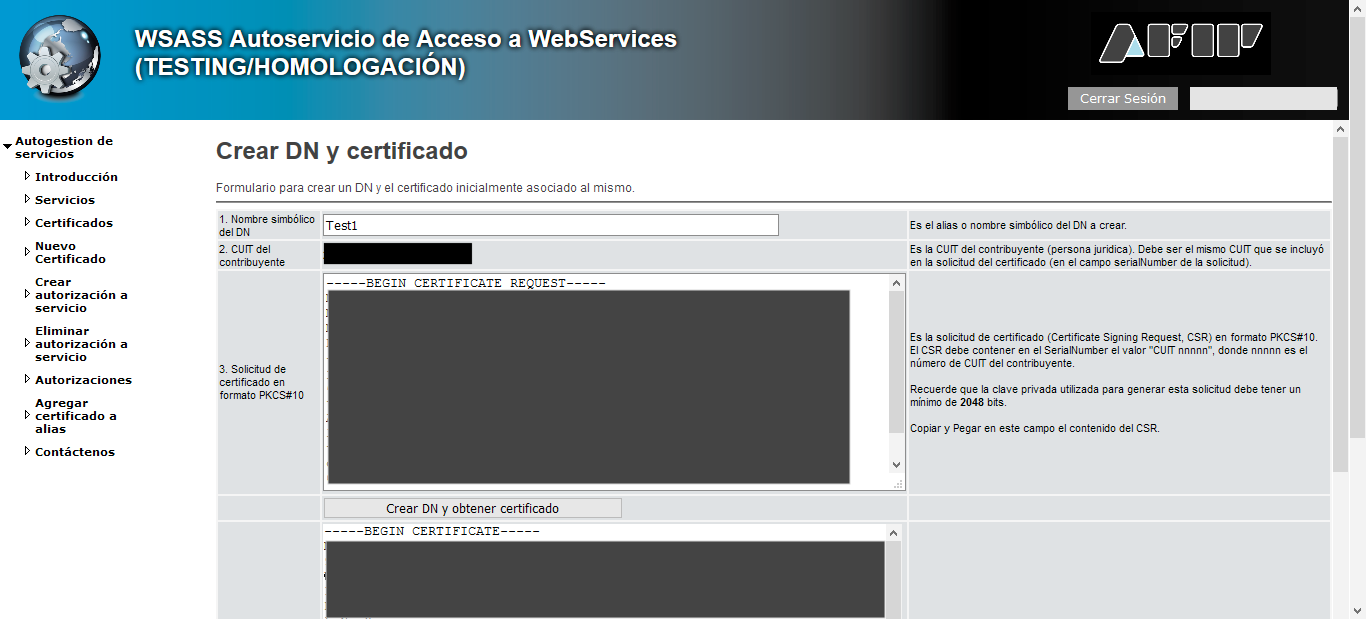Click Crear DN y obtener certificado button
The height and width of the screenshot is (632, 1366).
[x=472, y=508]
